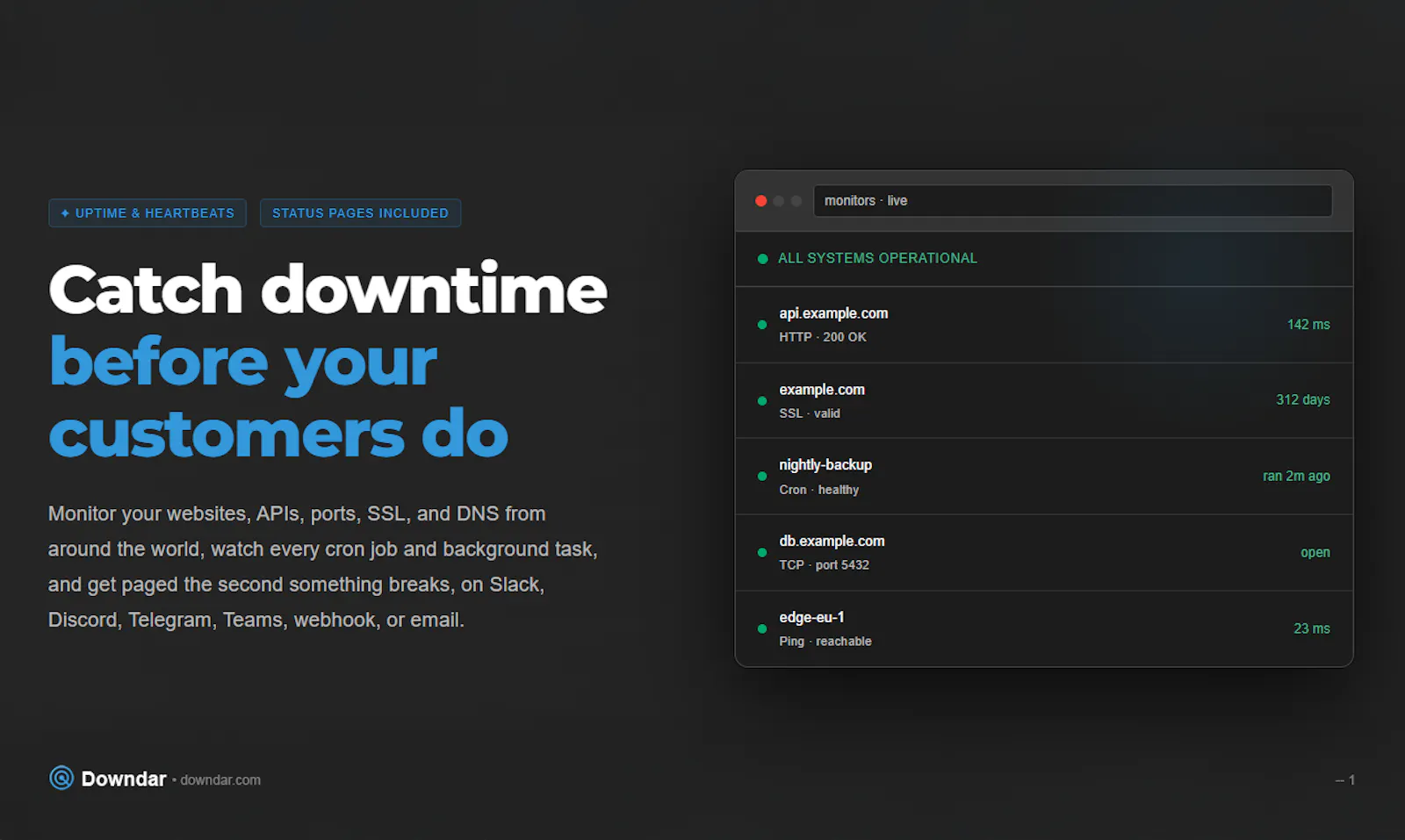This screenshot has height=840, width=1405.
Task: Click the page number 1 indicator
Action: pos(1345,779)
